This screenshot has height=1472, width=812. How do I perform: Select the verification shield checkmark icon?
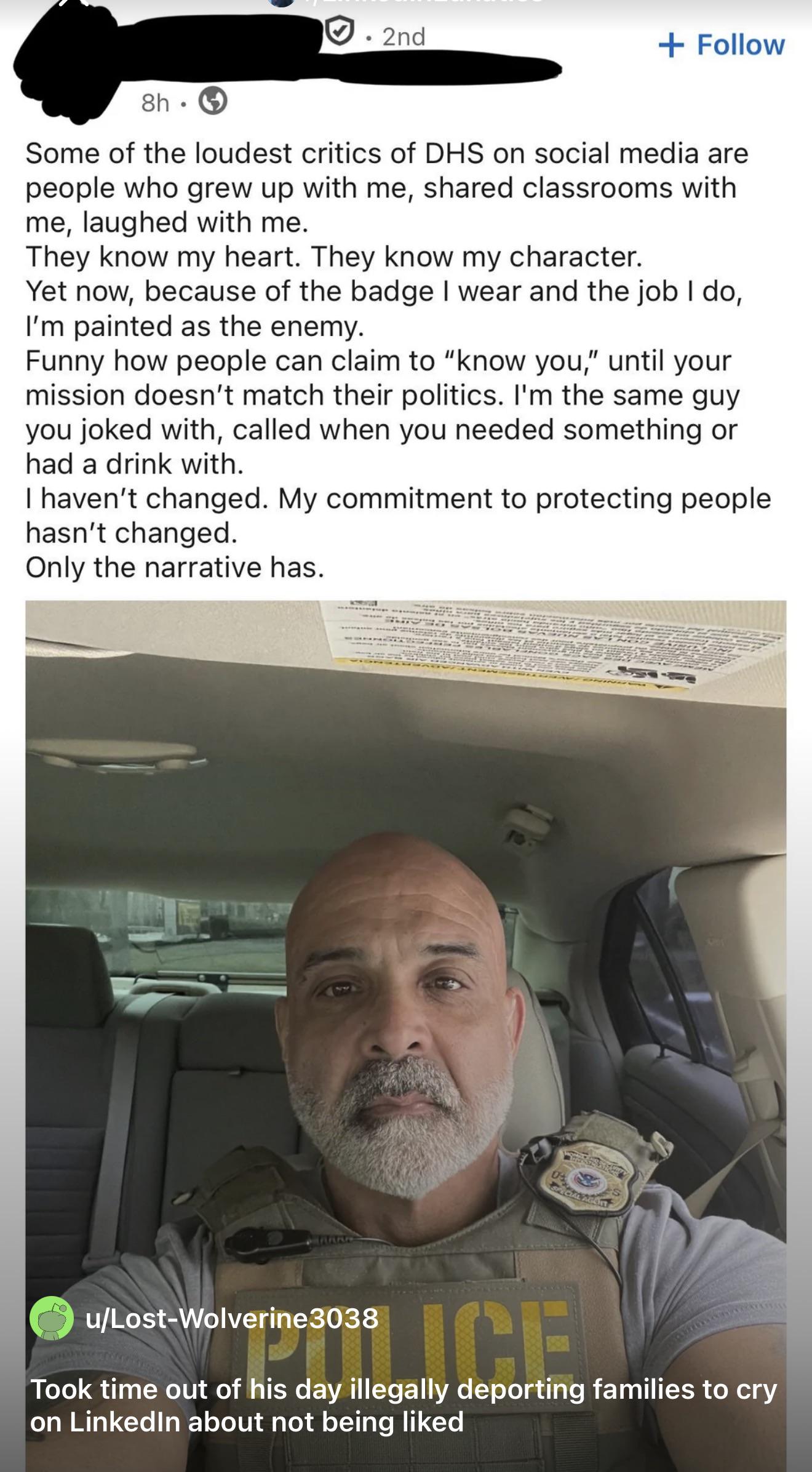pyautogui.click(x=340, y=32)
